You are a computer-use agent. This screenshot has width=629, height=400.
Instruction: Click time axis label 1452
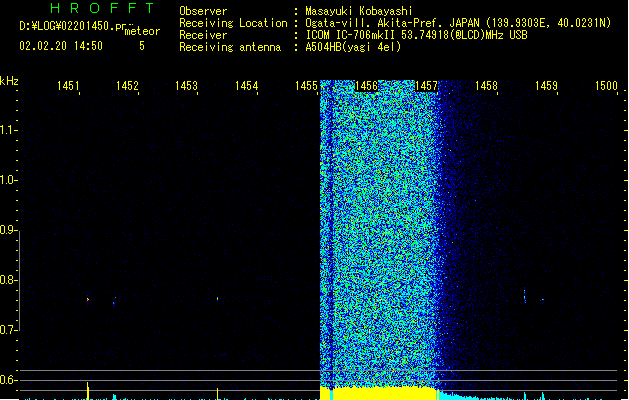[x=127, y=85]
